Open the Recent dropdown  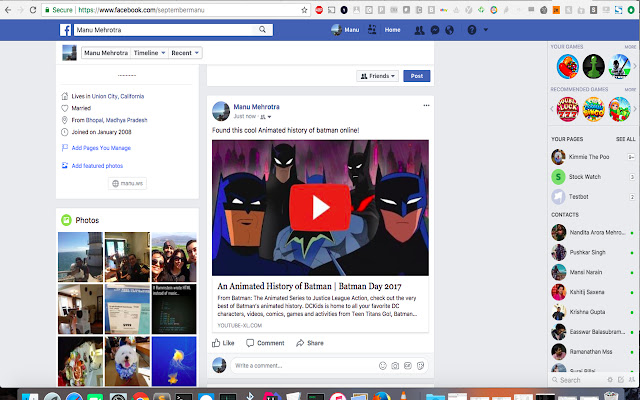(x=185, y=53)
